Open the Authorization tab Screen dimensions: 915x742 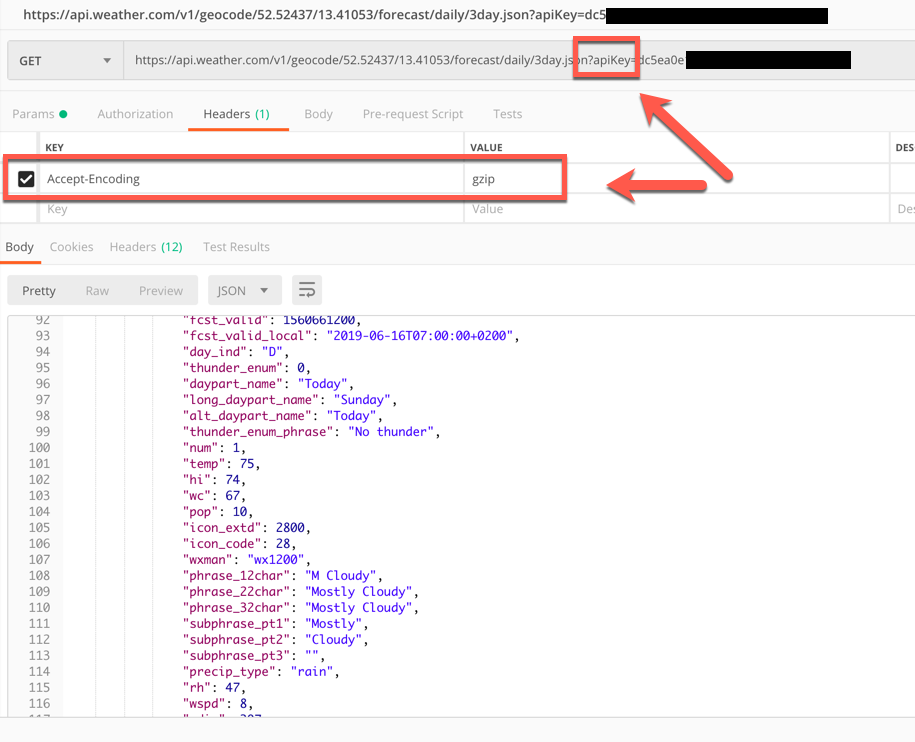pyautogui.click(x=135, y=114)
